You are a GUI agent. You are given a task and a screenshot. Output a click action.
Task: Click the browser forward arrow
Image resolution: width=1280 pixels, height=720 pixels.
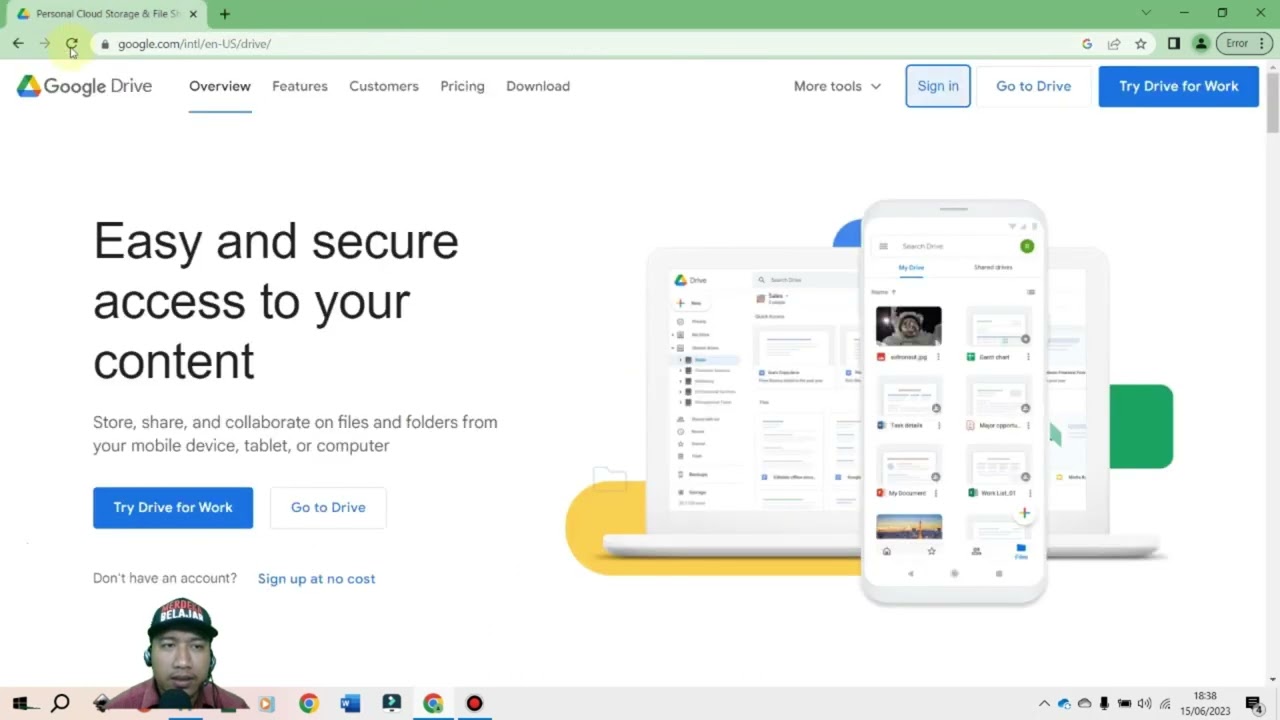pyautogui.click(x=45, y=44)
